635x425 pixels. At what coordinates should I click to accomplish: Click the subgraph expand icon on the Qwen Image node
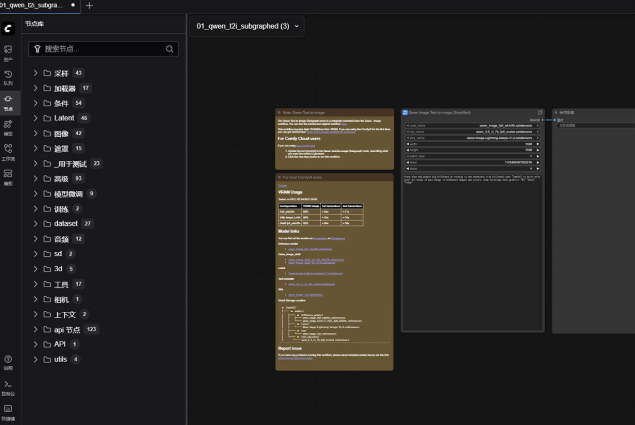point(540,112)
